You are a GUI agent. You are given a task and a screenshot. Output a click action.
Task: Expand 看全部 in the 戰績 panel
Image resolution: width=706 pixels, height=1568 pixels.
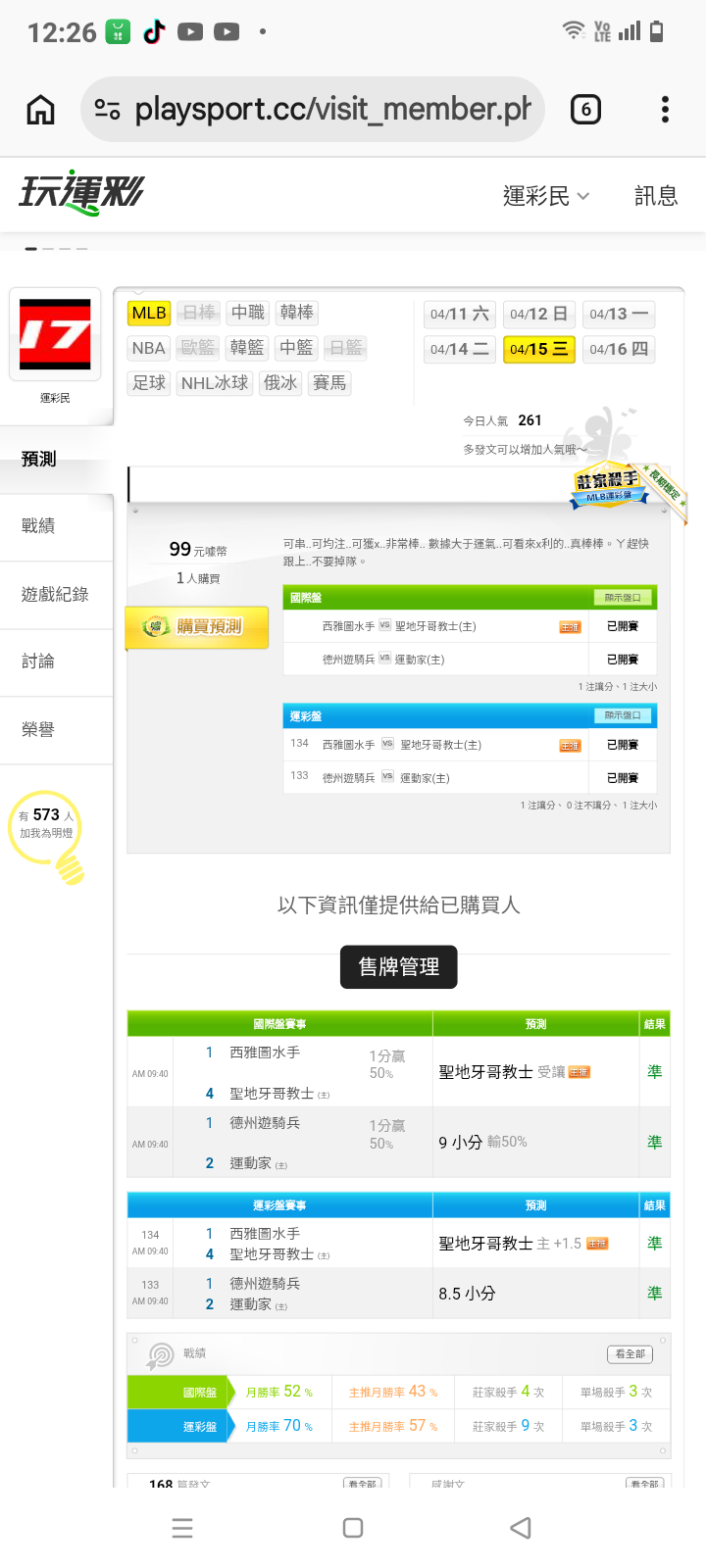click(630, 1354)
